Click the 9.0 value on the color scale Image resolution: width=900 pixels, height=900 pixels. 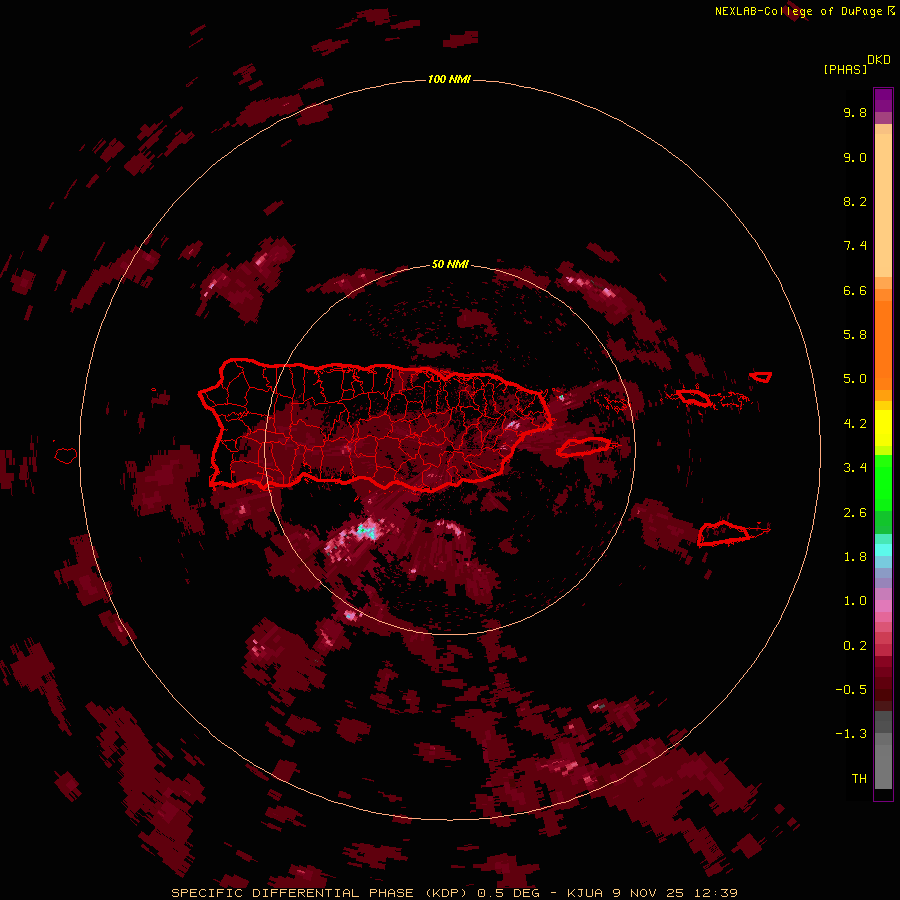click(x=855, y=157)
